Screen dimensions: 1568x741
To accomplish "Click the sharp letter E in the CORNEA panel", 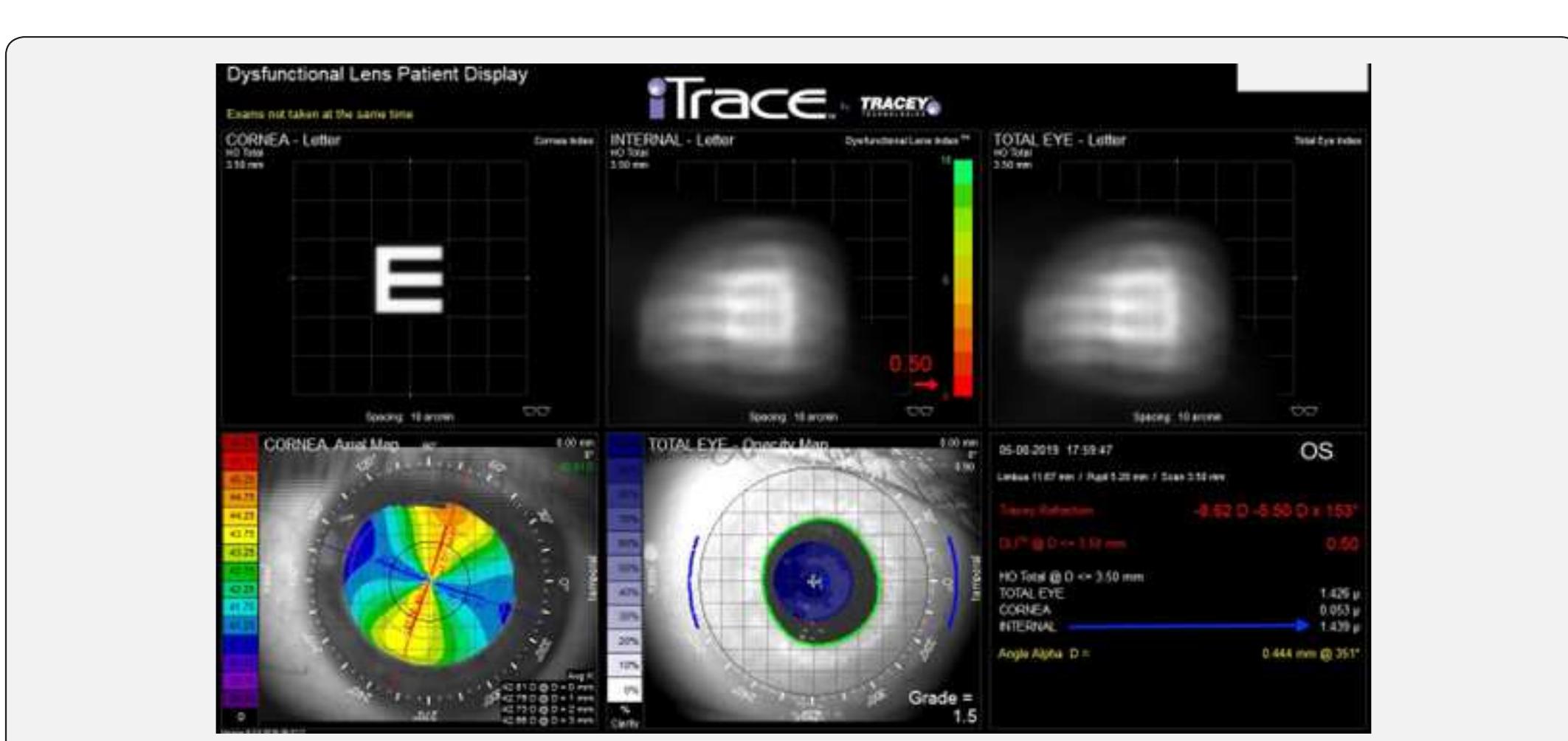I will [410, 279].
